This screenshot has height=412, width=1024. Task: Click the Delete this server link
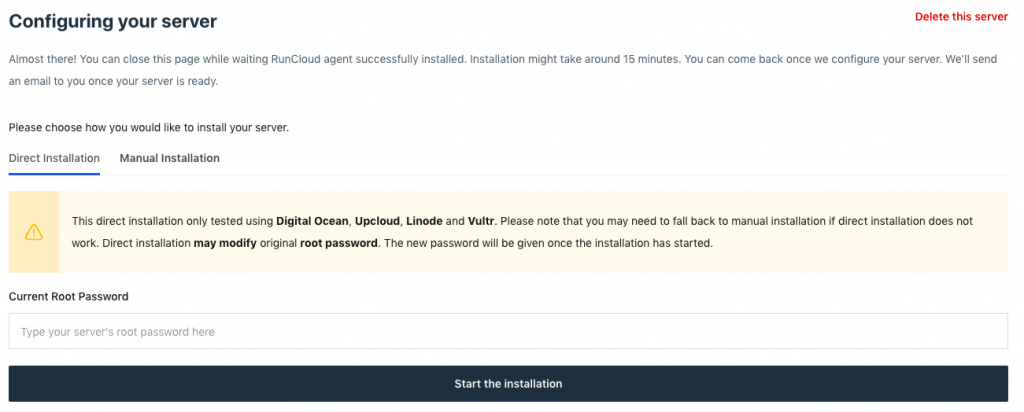961,17
